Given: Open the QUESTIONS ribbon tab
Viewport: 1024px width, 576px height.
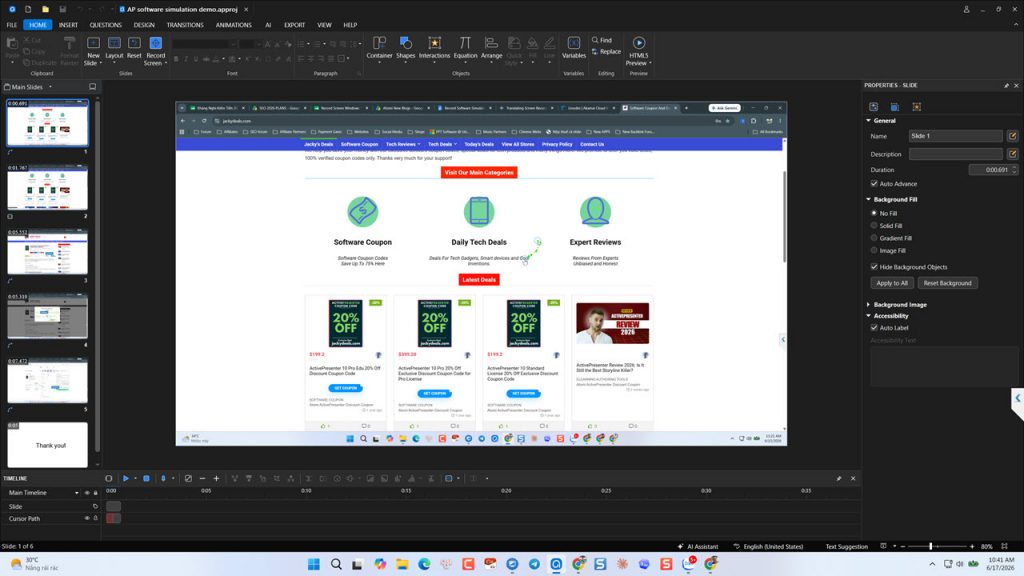Looking at the screenshot, I should click(x=105, y=25).
